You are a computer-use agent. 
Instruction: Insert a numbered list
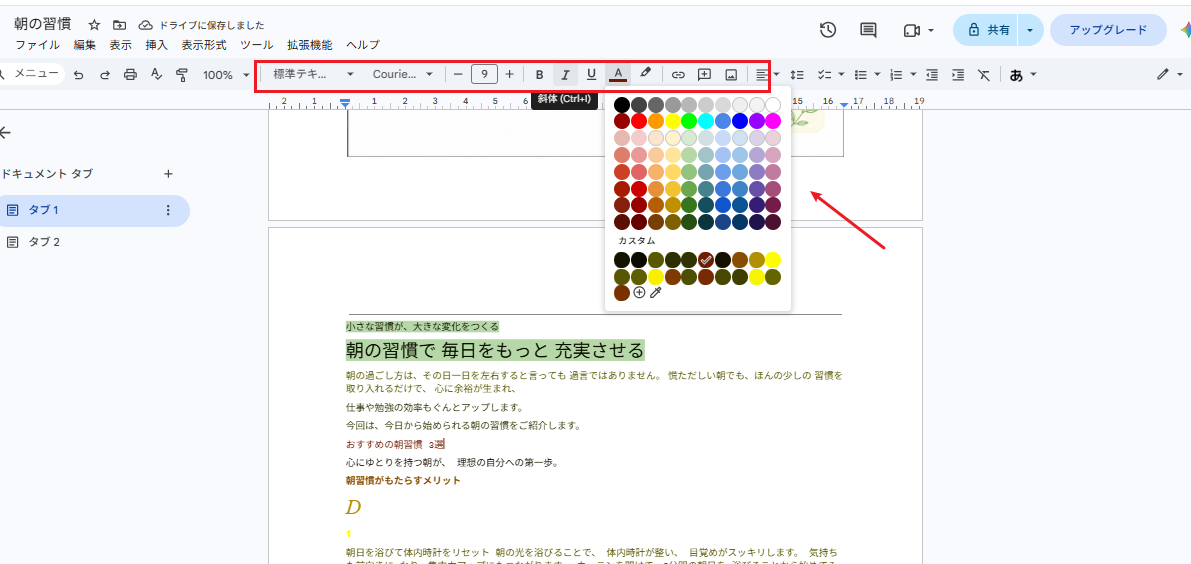pyautogui.click(x=896, y=74)
